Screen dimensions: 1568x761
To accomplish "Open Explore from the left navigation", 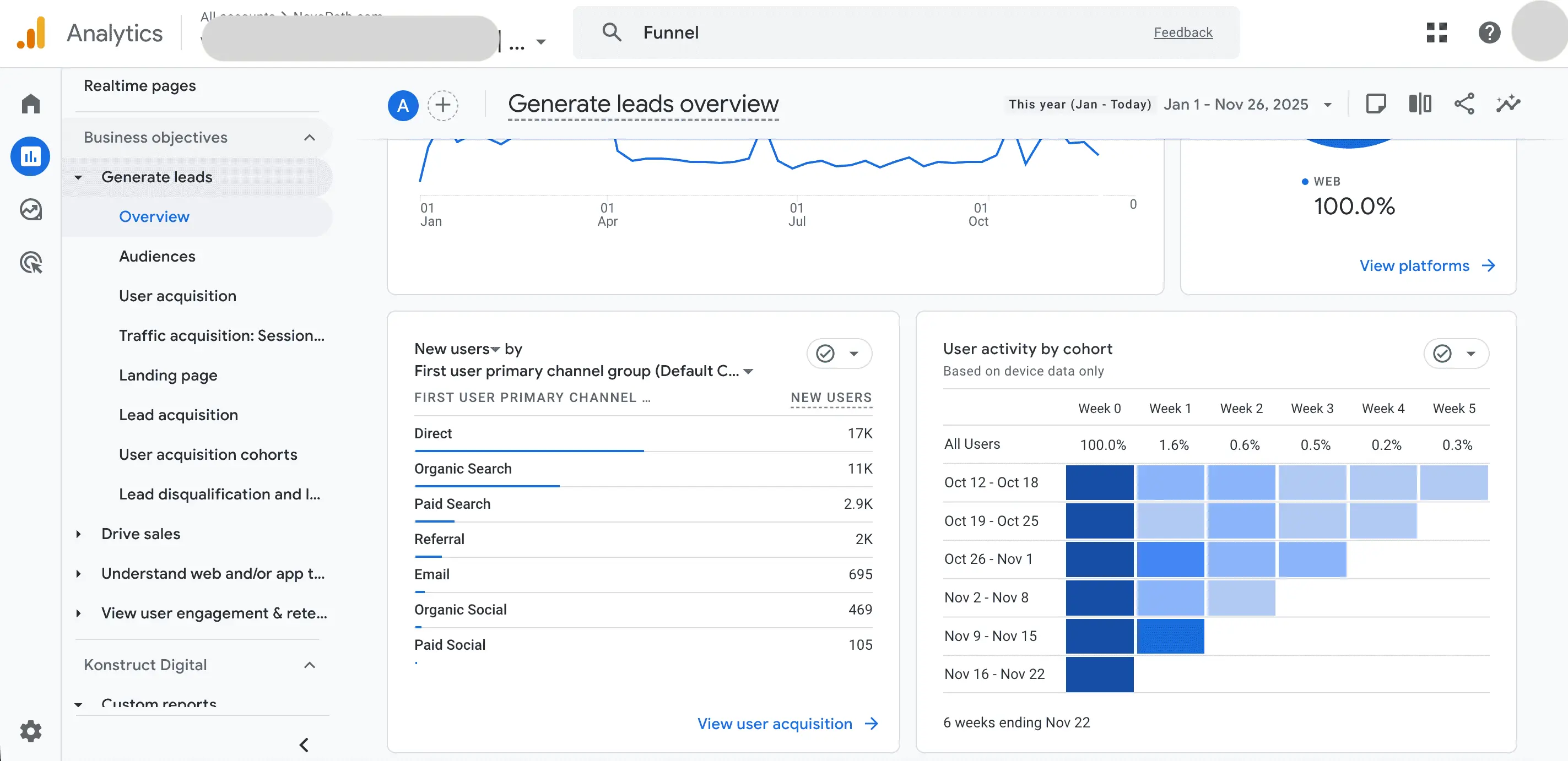I will (30, 209).
